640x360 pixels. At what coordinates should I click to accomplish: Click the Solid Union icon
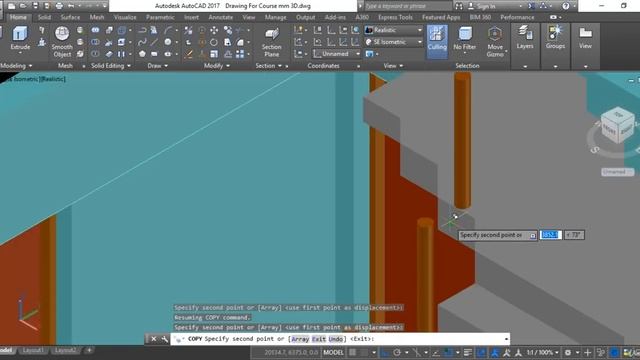[x=95, y=30]
